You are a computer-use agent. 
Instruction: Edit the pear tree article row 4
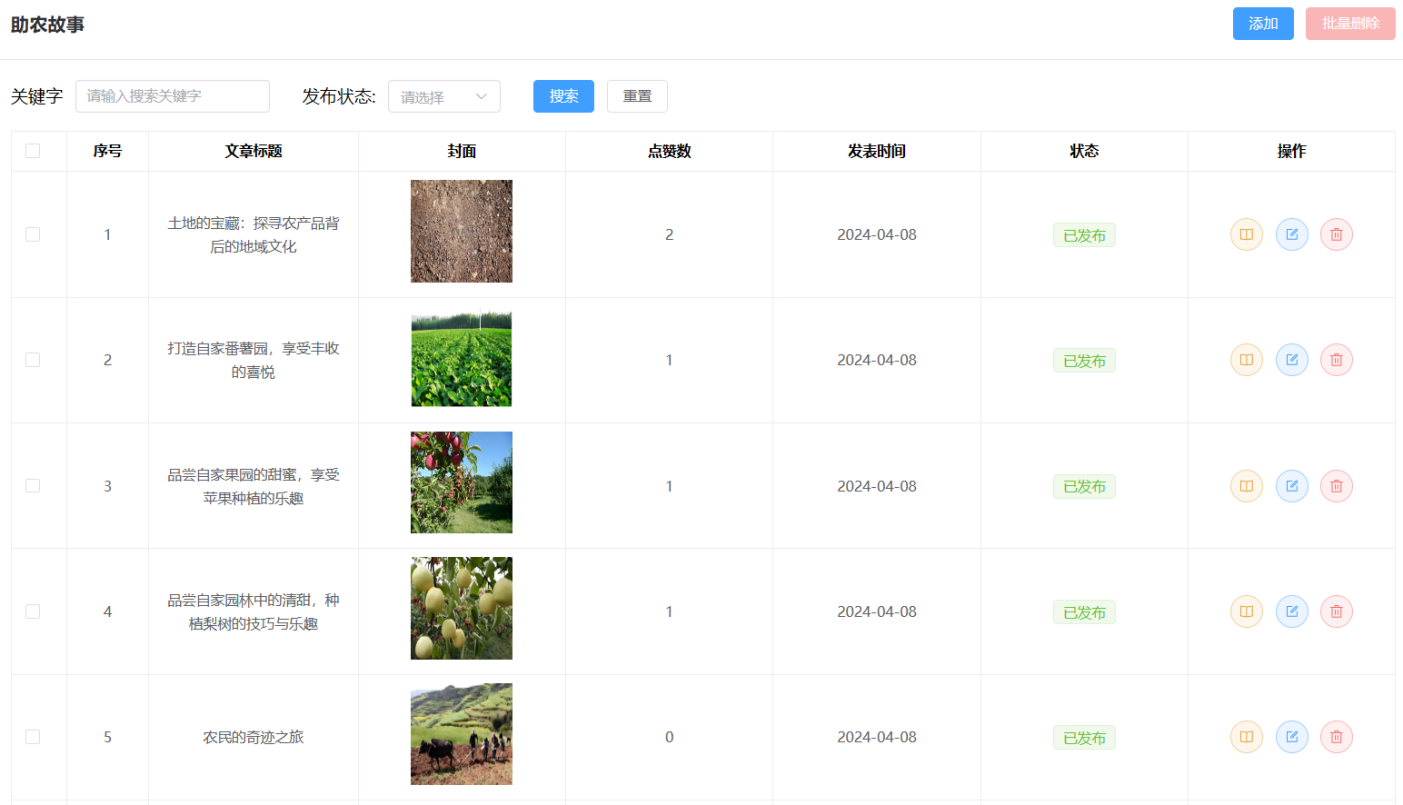click(x=1292, y=611)
